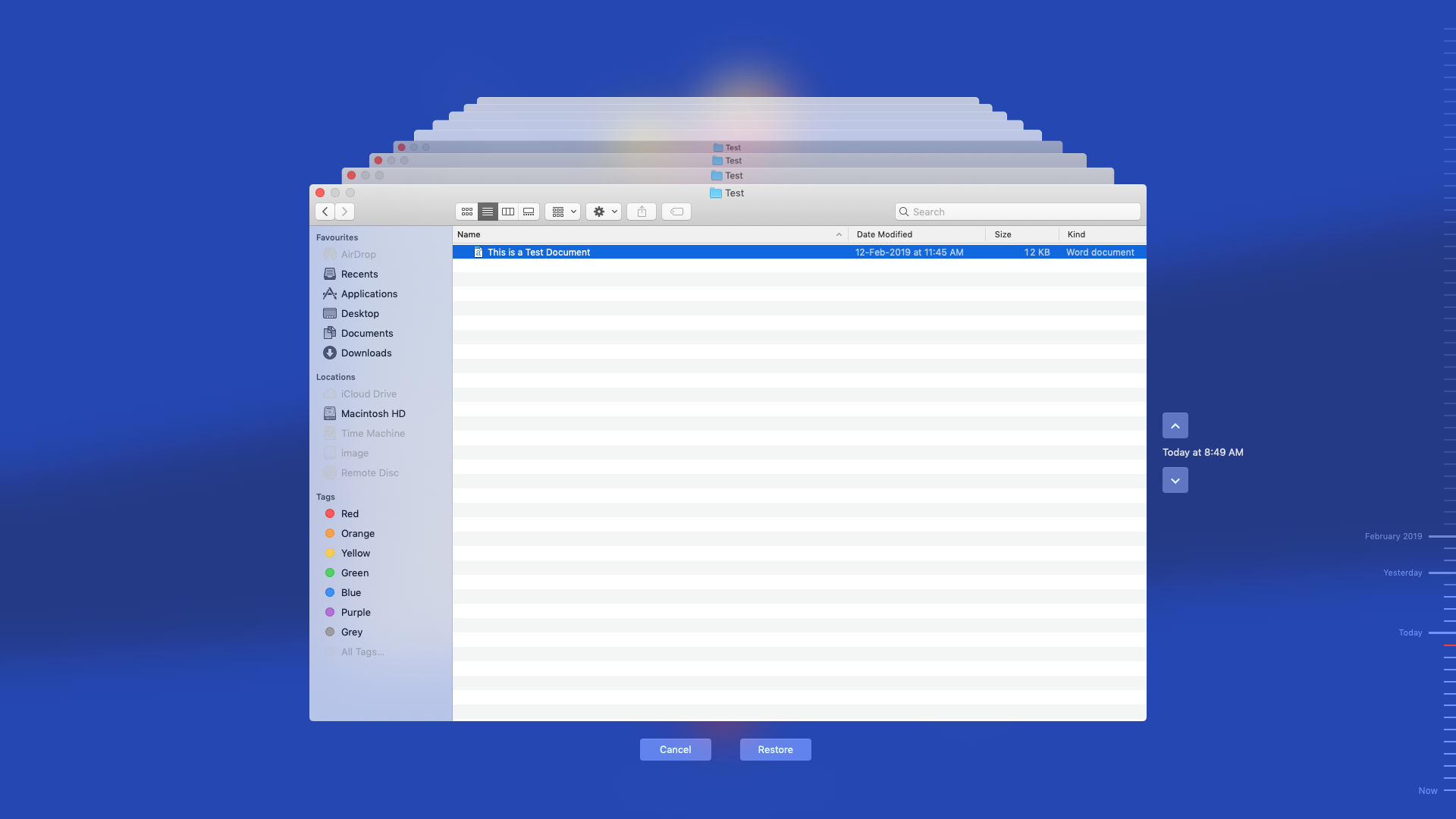Select AirDrop in Favourites sidebar
This screenshot has width=1456, height=819.
tap(358, 254)
